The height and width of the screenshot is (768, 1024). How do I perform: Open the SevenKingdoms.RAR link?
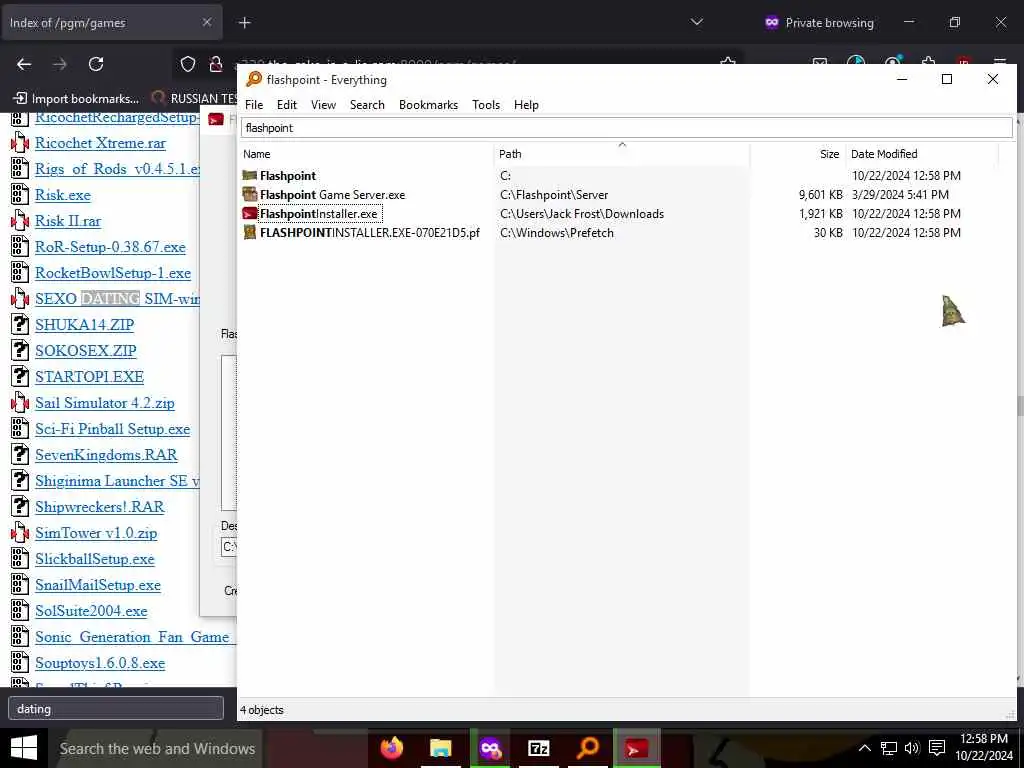106,455
